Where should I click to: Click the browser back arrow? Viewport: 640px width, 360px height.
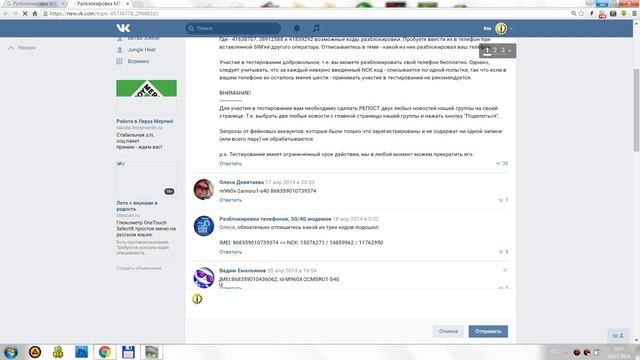click(6, 13)
